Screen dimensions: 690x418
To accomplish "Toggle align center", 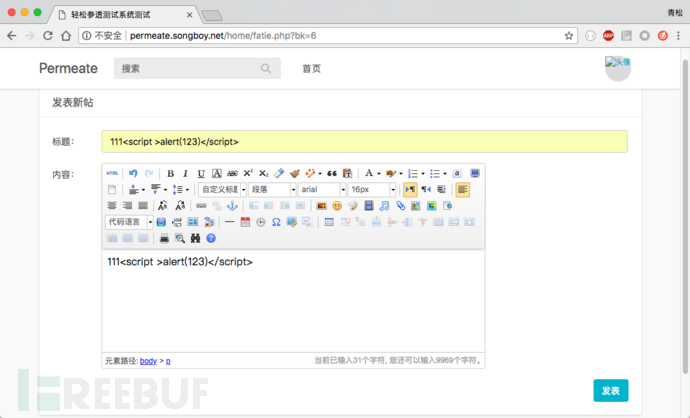I will tap(112, 205).
